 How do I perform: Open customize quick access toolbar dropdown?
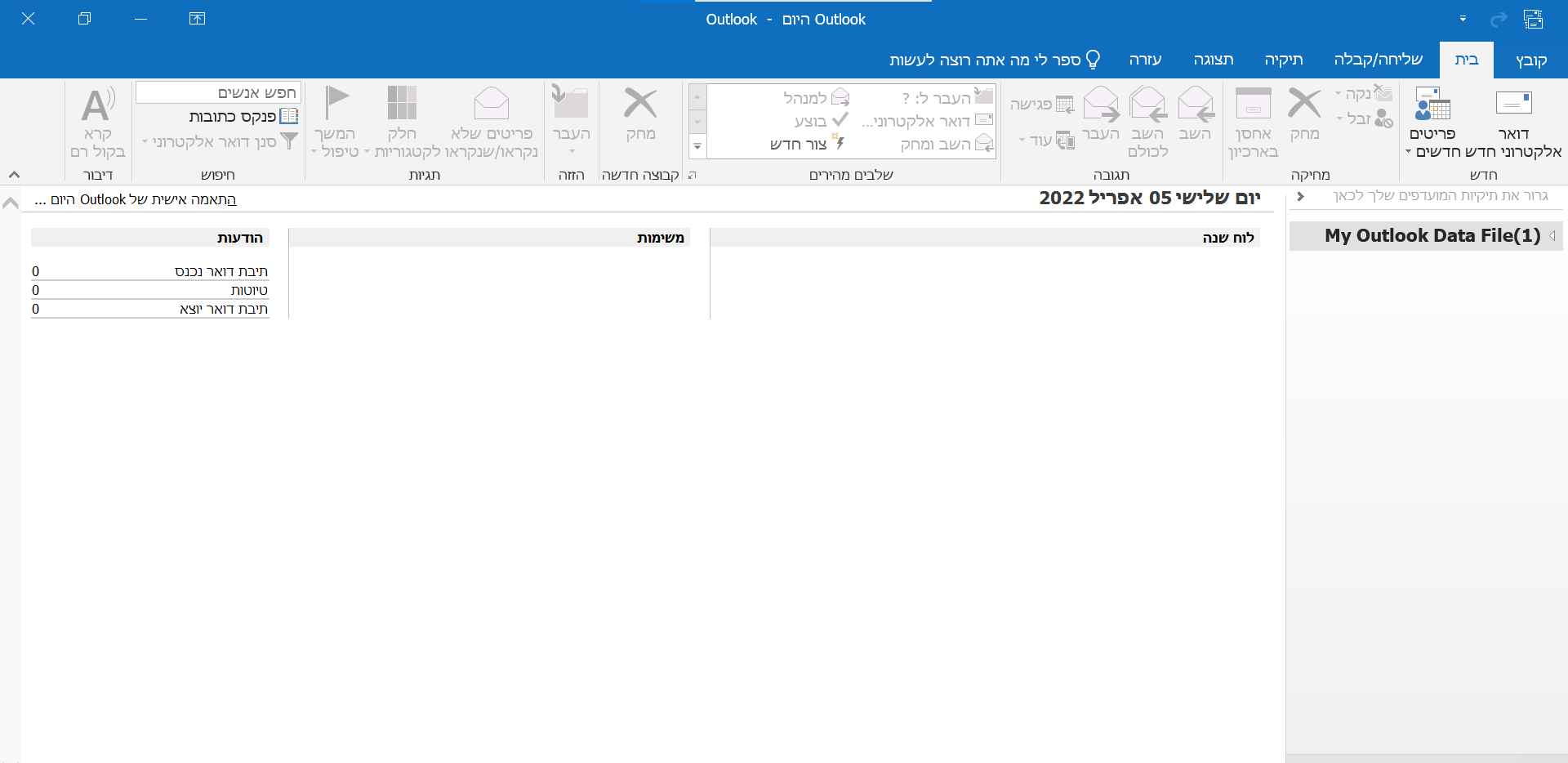tap(1463, 19)
